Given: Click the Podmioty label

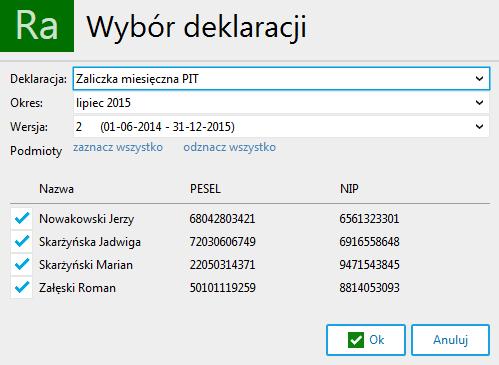Looking at the screenshot, I should (x=36, y=151).
